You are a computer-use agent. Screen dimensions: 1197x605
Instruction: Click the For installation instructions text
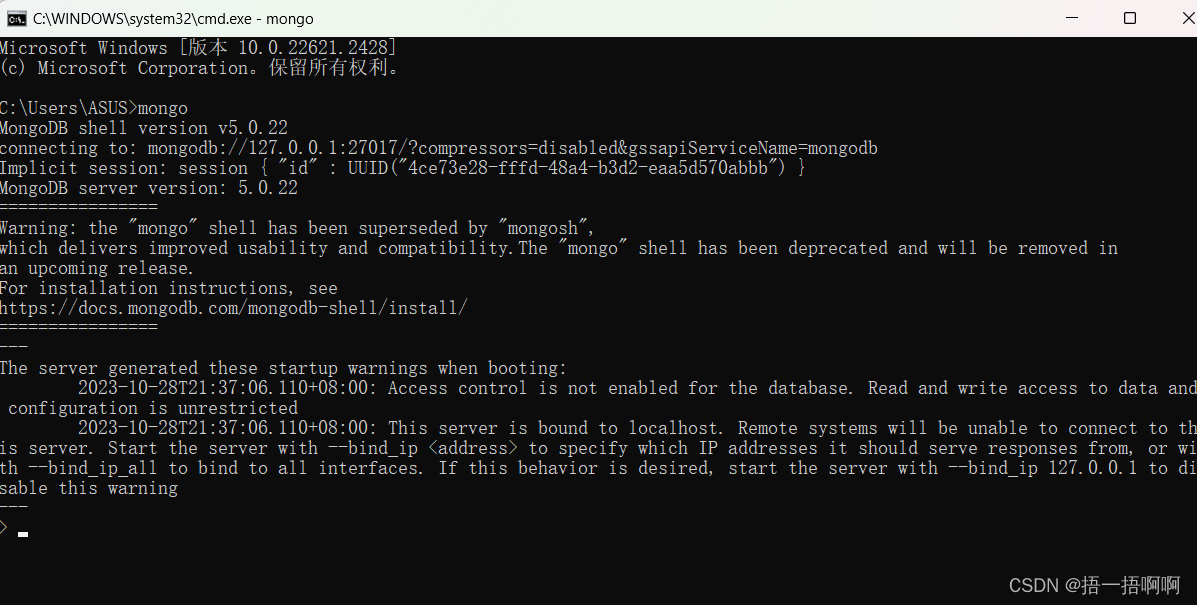[160, 287]
